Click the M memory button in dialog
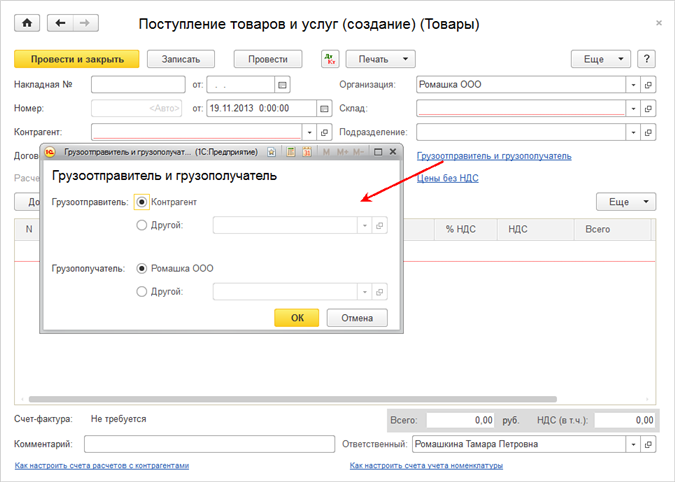This screenshot has width=675, height=482. (x=326, y=152)
